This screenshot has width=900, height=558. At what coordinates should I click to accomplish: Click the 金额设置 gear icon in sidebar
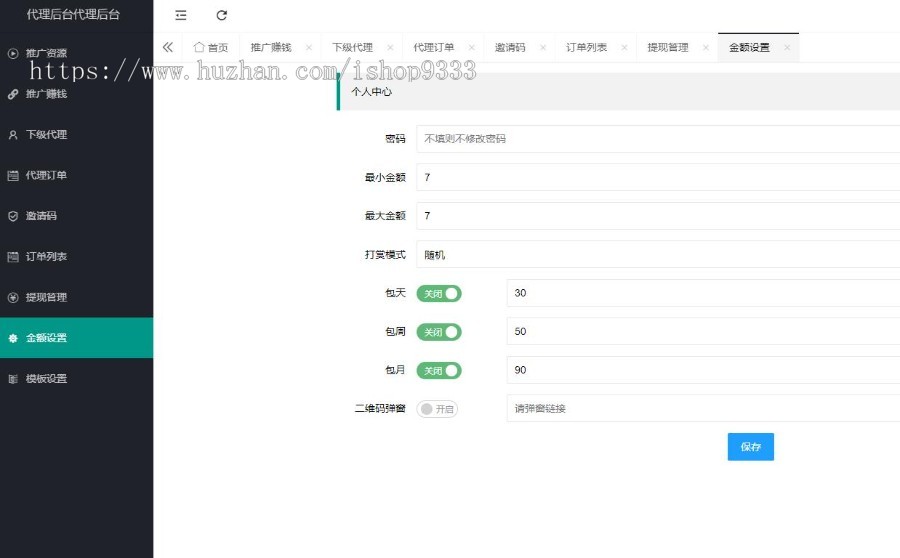click(13, 338)
